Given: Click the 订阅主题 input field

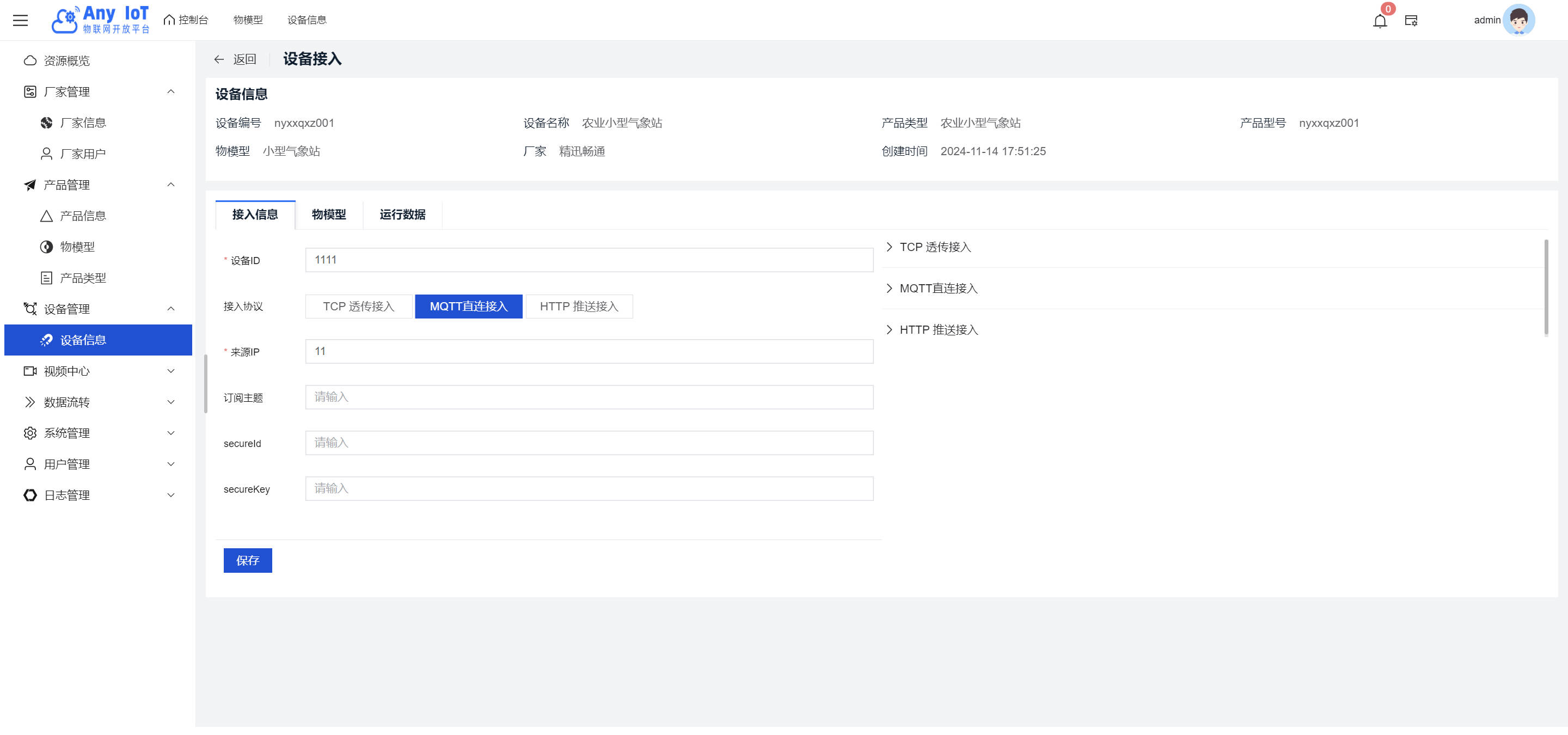Looking at the screenshot, I should coord(589,397).
